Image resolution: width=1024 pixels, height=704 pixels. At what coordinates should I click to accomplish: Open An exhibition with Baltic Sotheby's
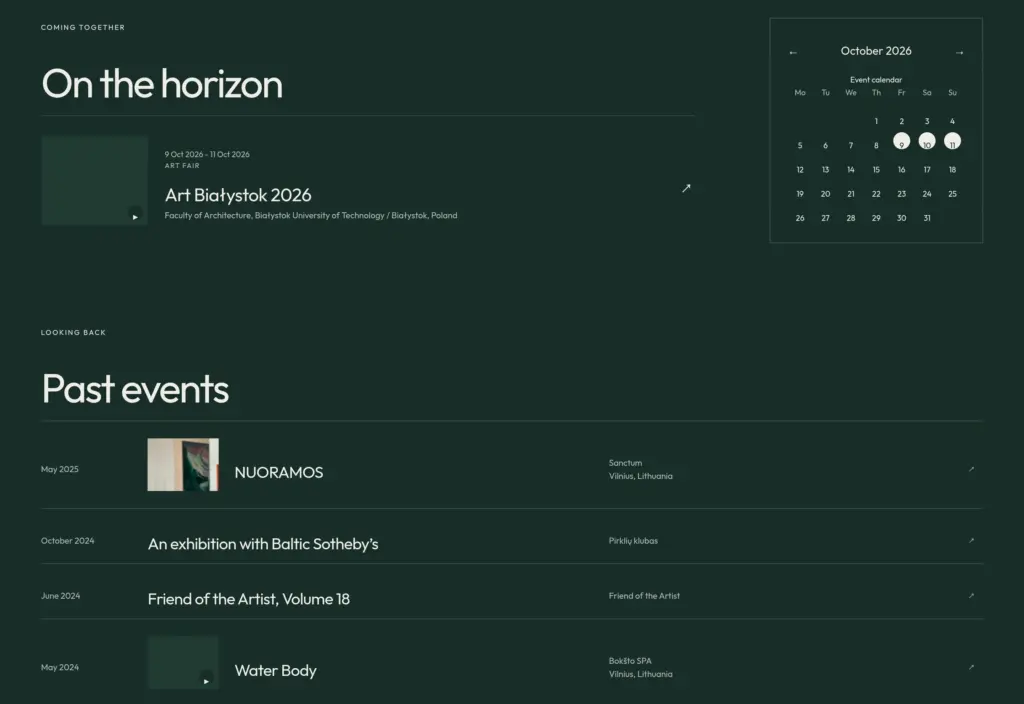(263, 543)
